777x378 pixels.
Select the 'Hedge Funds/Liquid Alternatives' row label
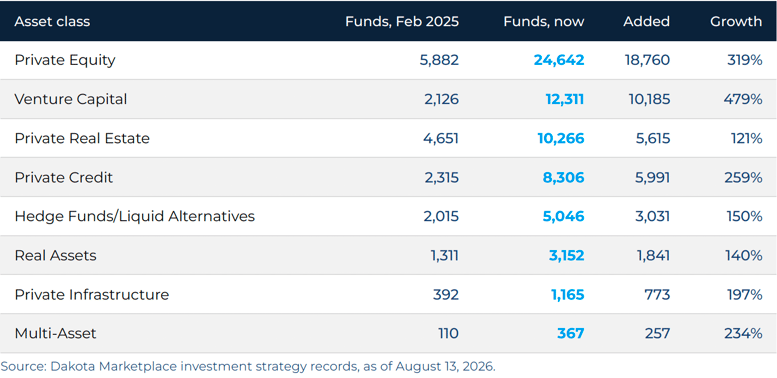[135, 216]
